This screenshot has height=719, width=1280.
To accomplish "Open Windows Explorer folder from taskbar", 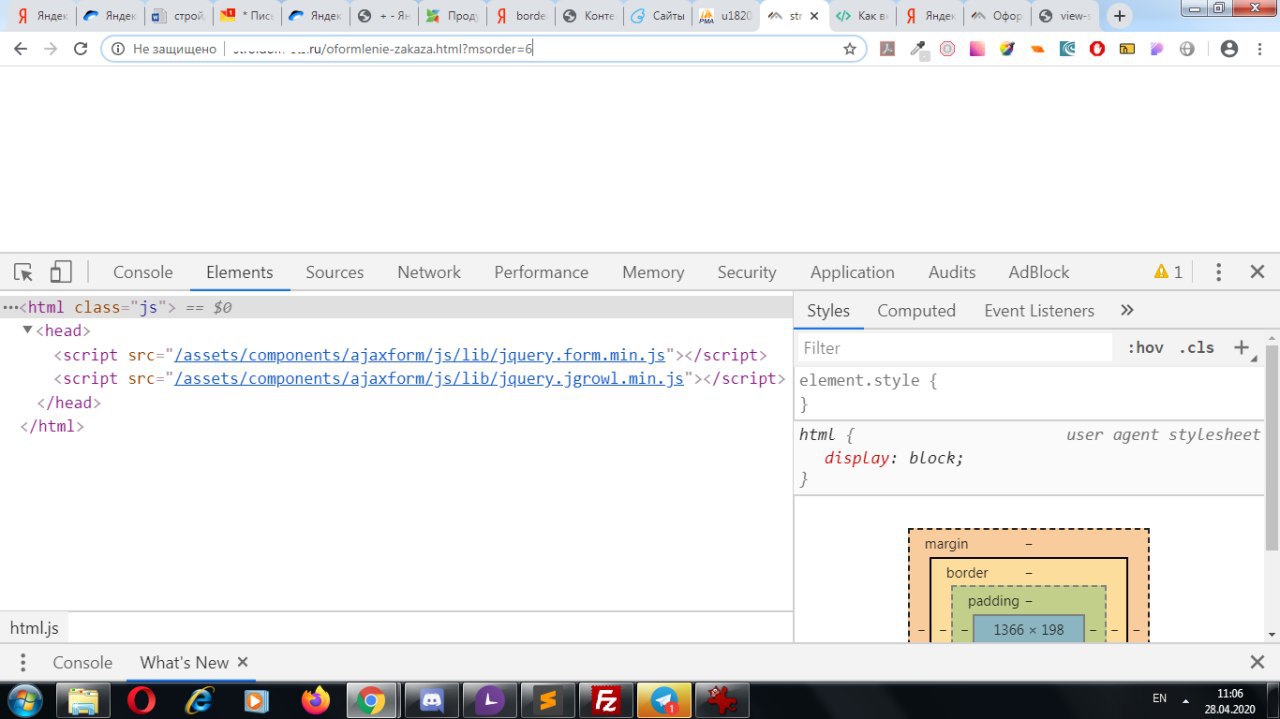I will (x=83, y=701).
